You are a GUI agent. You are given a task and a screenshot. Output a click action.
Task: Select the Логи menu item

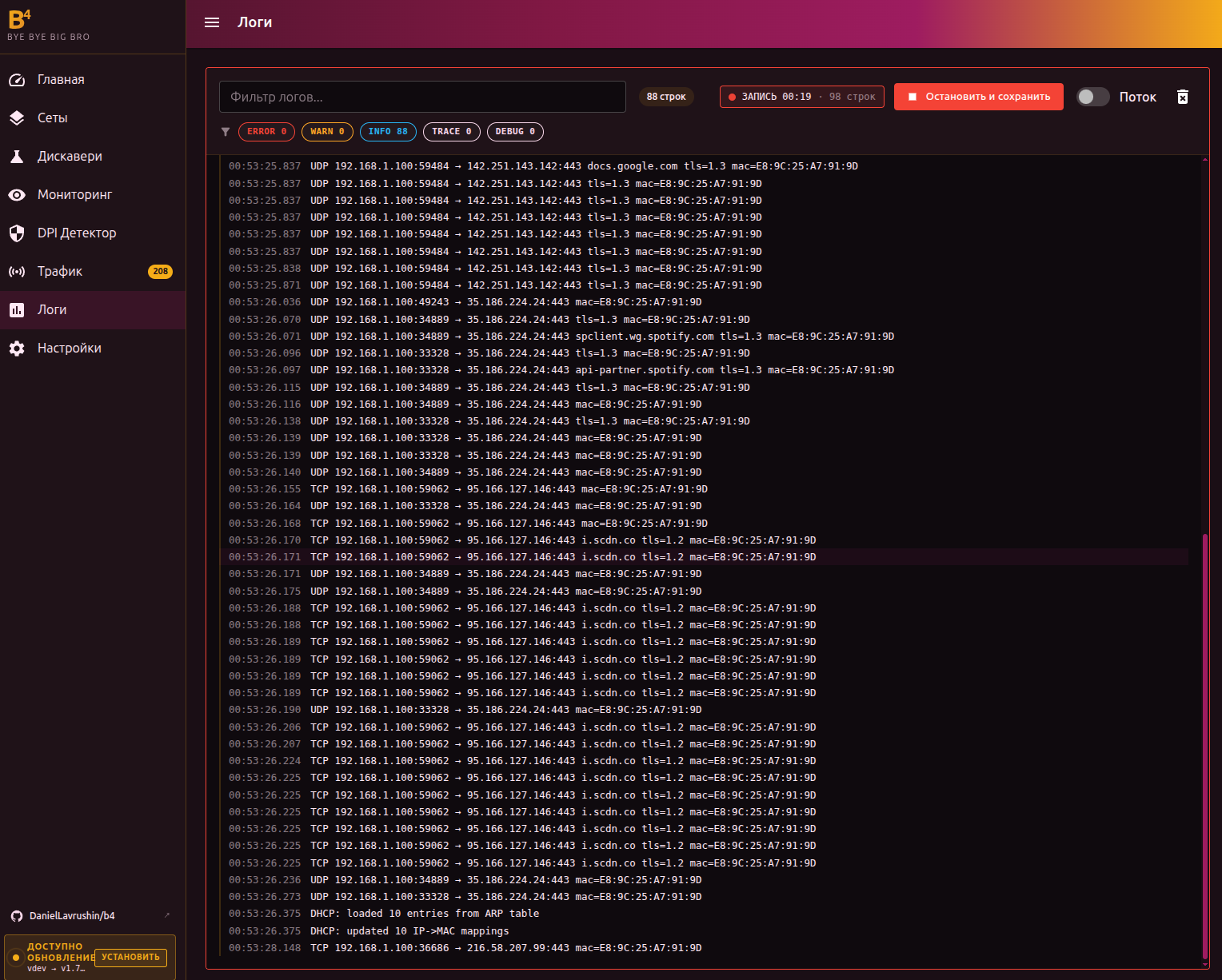pyautogui.click(x=93, y=310)
